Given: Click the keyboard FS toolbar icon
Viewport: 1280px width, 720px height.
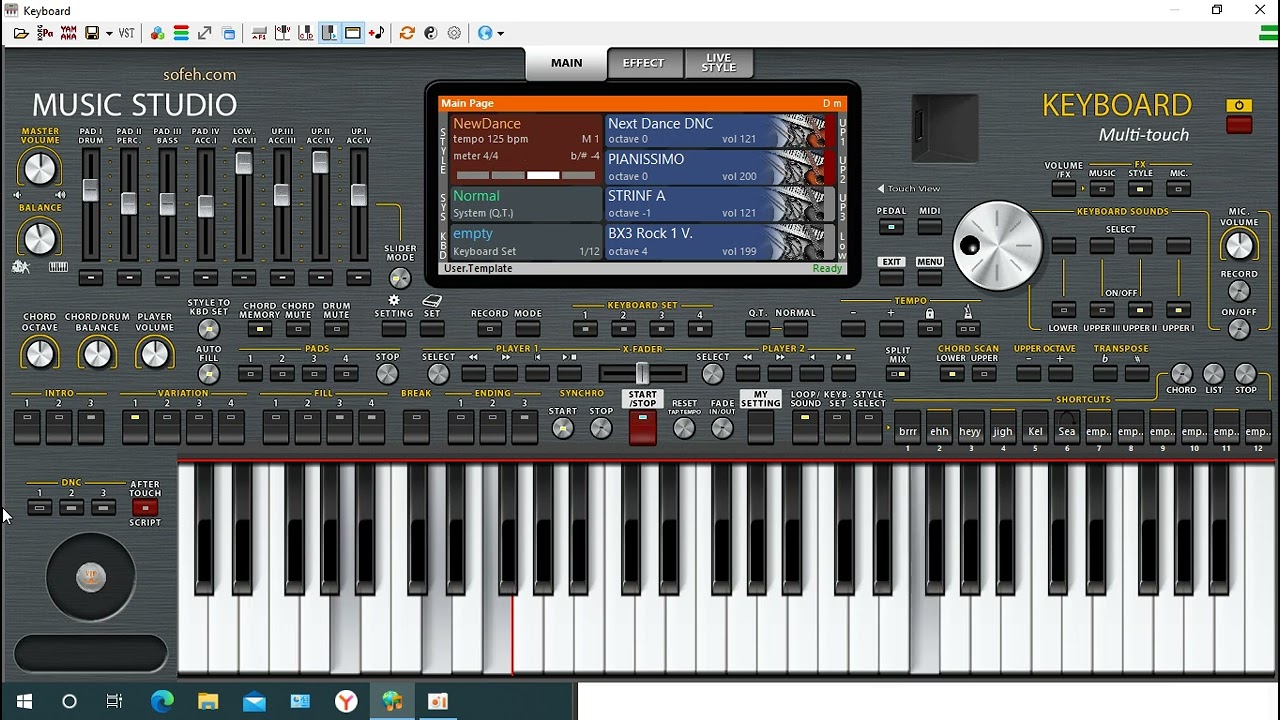Looking at the screenshot, I should 259,33.
